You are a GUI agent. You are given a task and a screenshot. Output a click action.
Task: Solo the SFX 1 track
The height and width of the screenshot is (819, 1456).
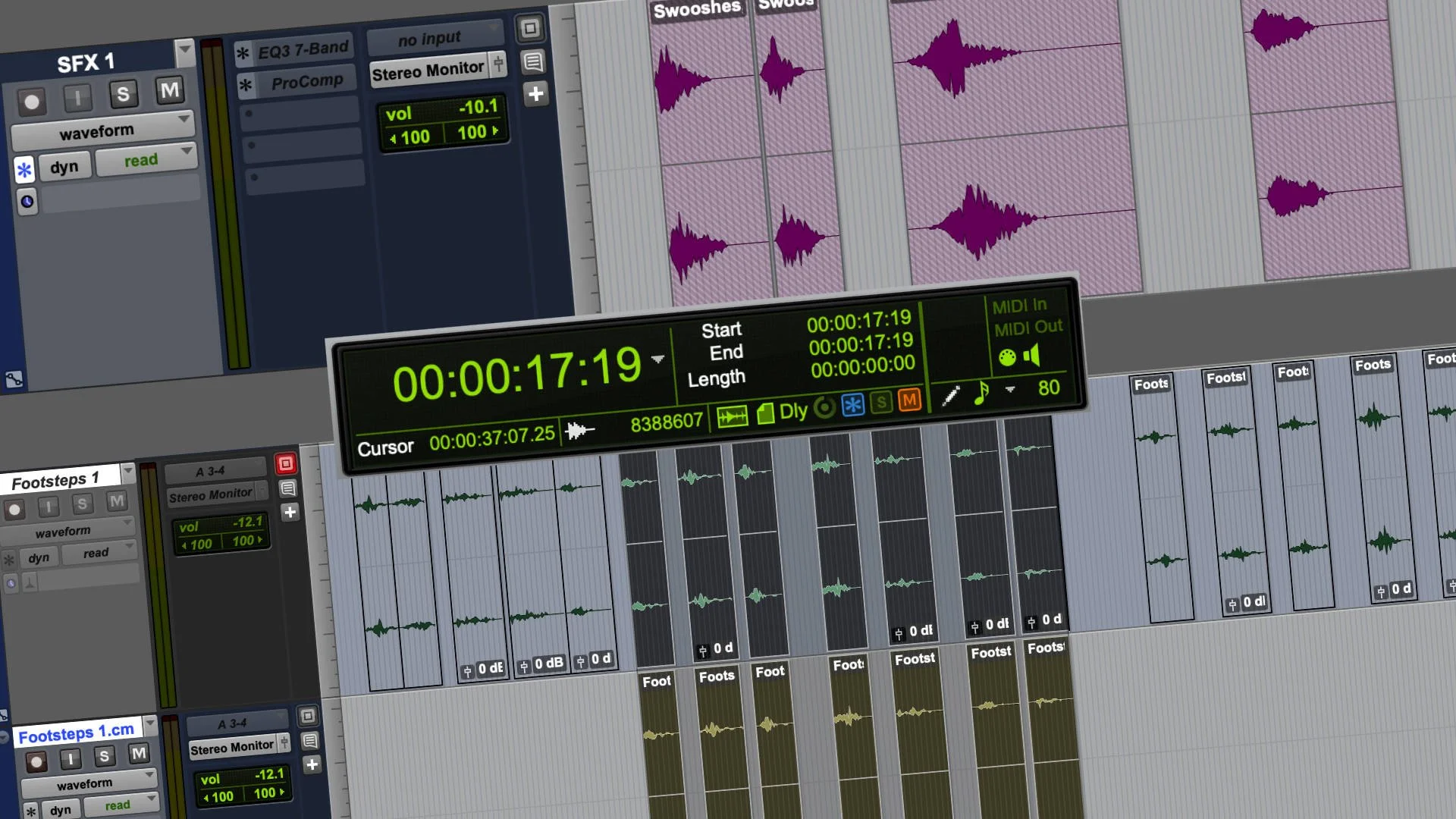coord(123,94)
